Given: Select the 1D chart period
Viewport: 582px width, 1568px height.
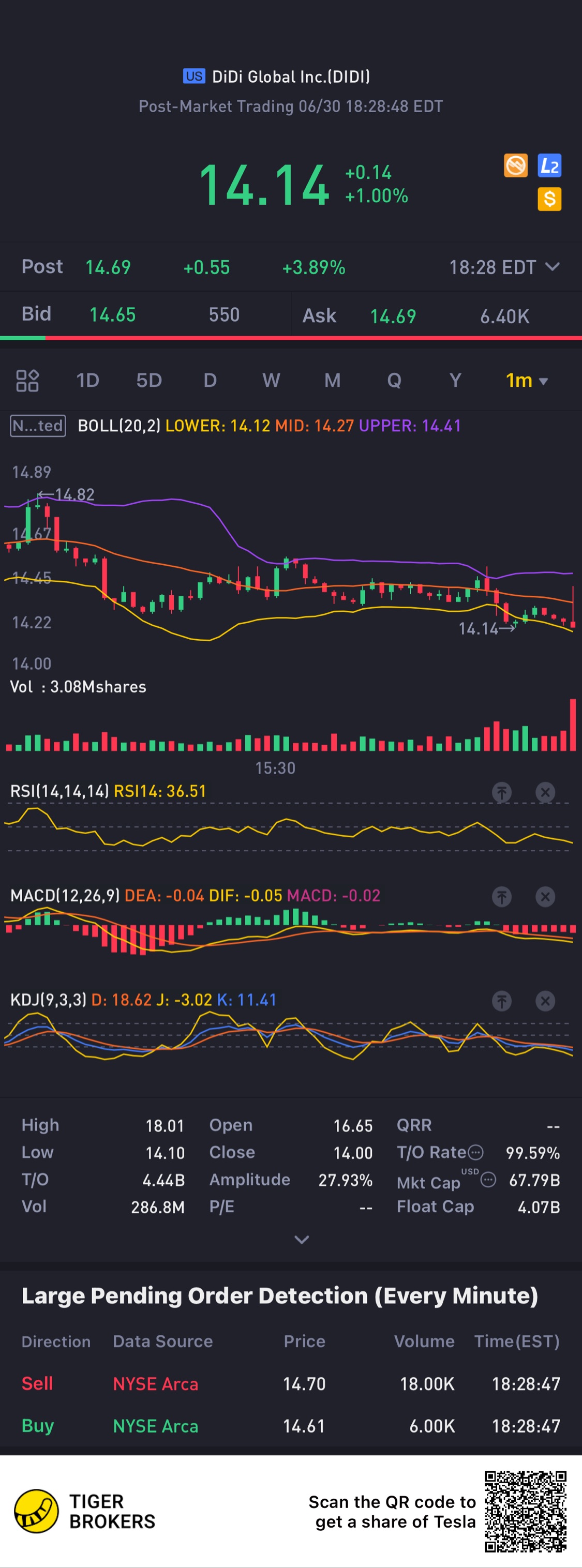Looking at the screenshot, I should (87, 381).
